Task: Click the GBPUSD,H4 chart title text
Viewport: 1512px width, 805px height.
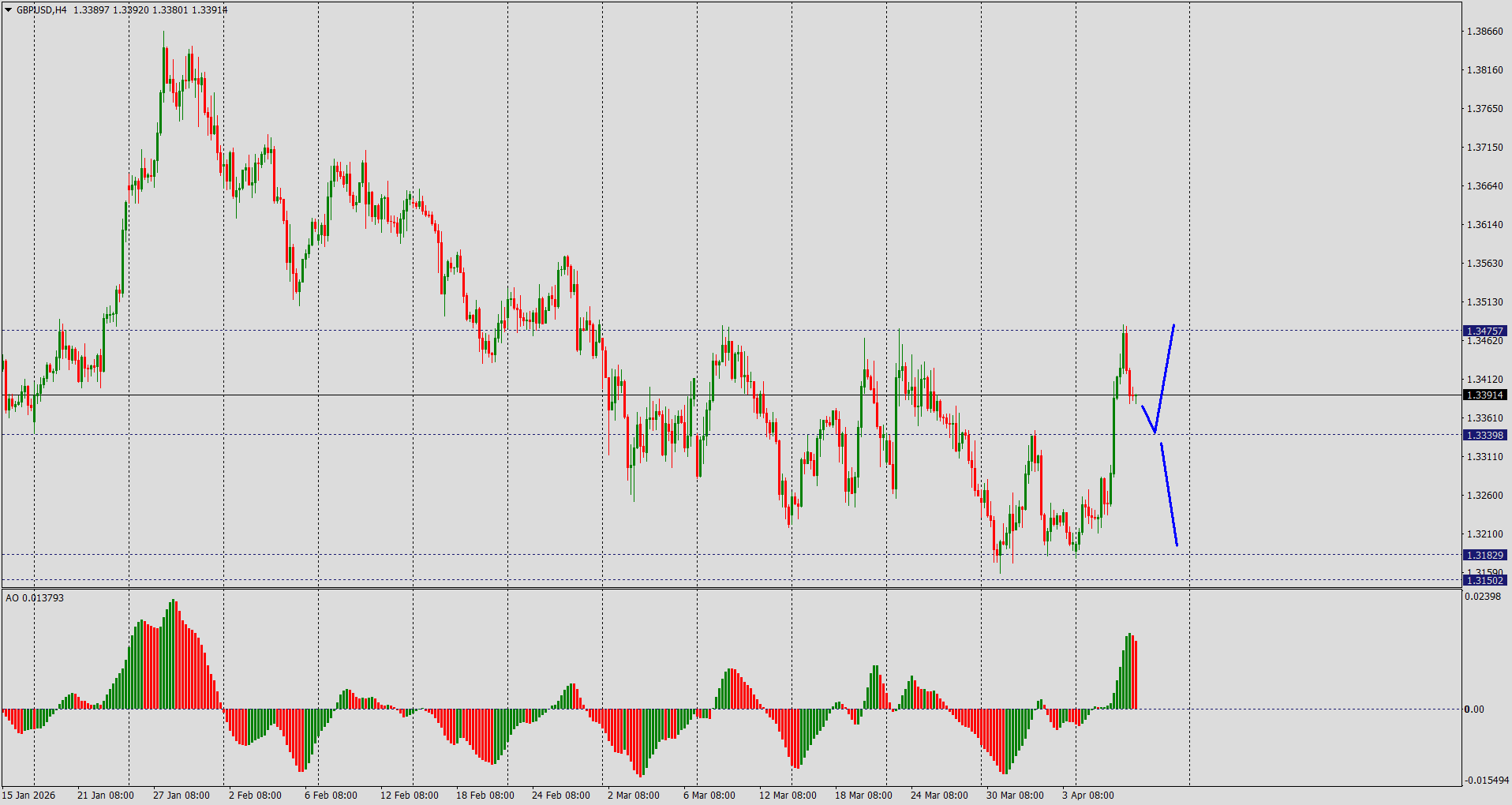Action: [41, 10]
